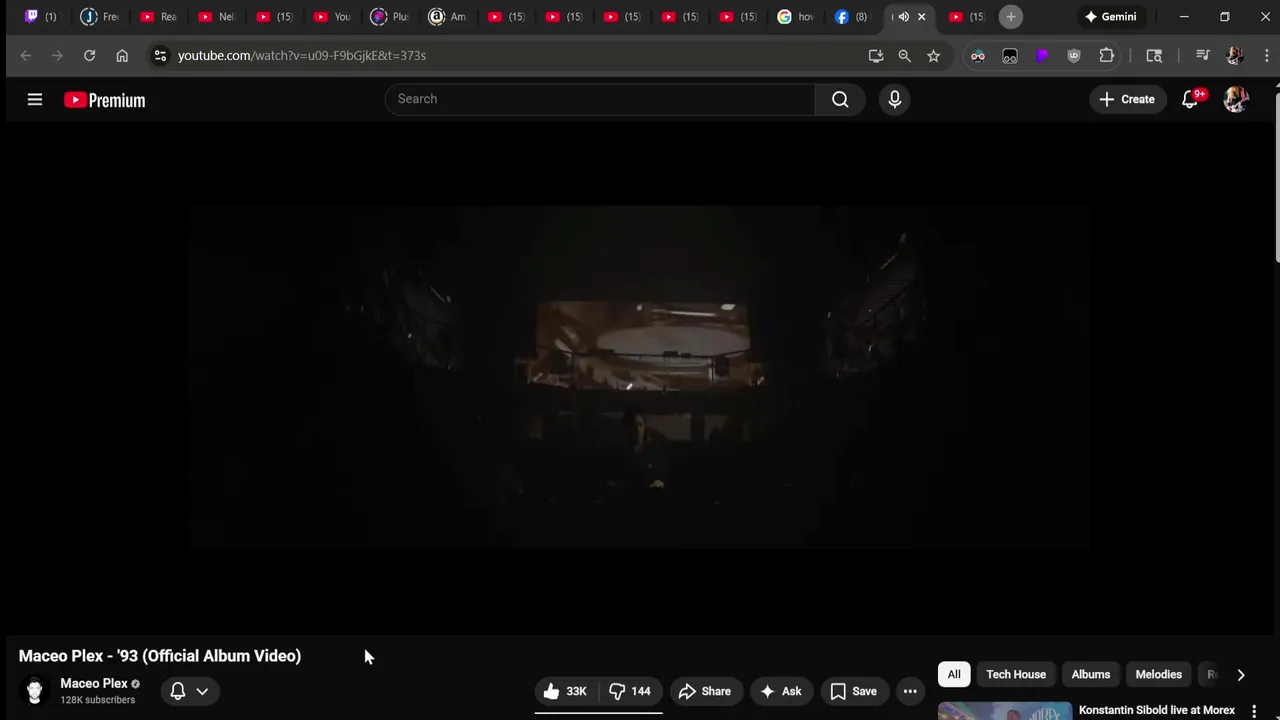Open the browser zoom magnifier icon
This screenshot has height=720, width=1280.
[905, 56]
